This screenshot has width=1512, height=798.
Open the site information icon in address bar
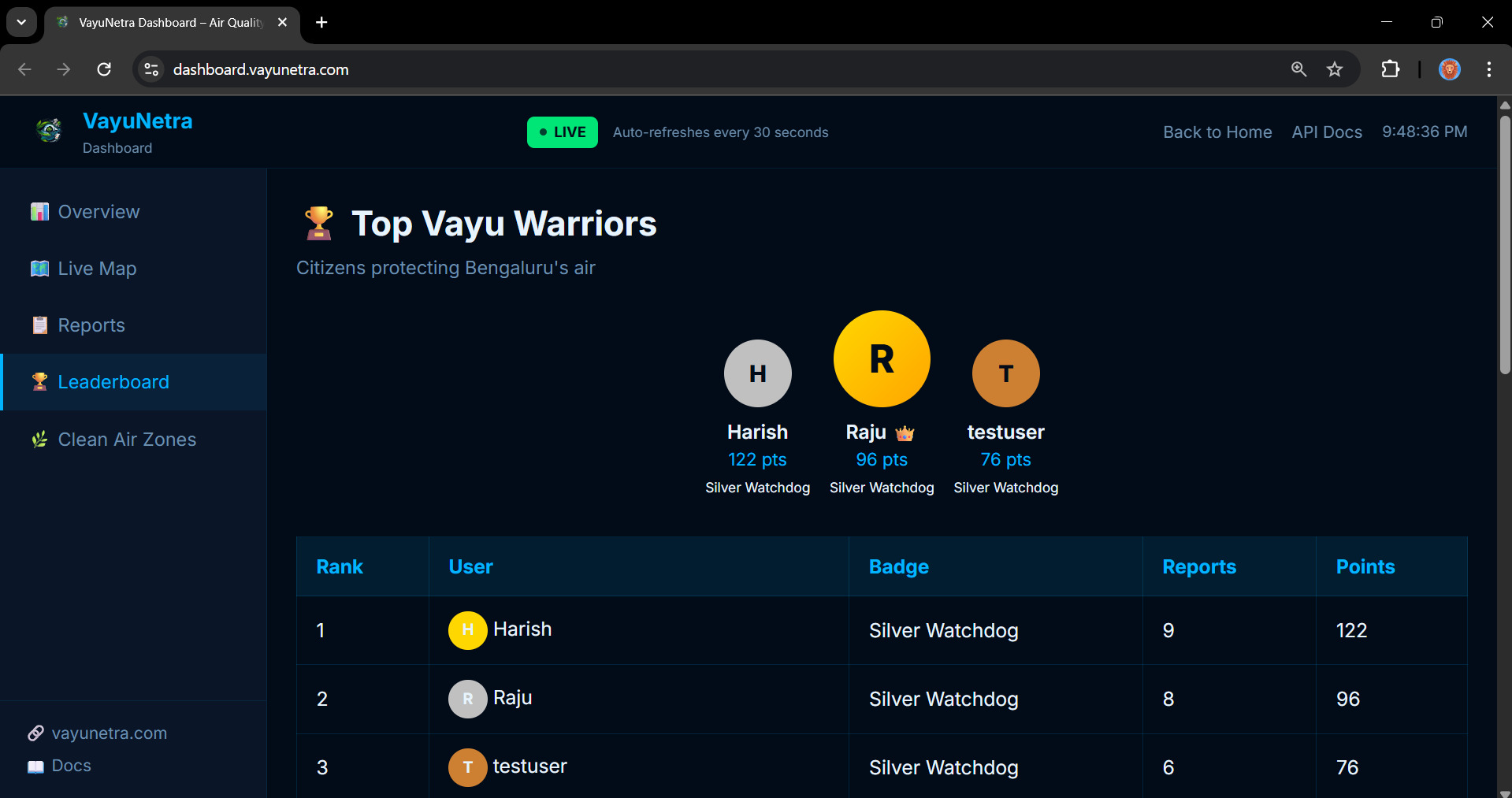(150, 69)
